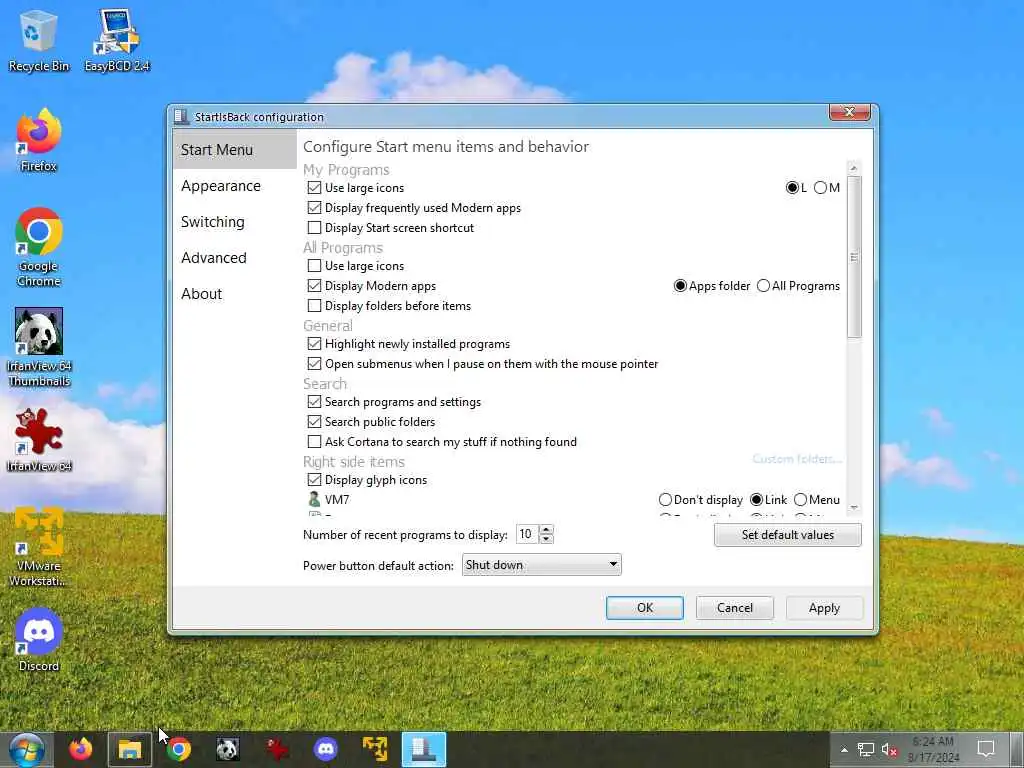Click the Apply button
1024x768 pixels.
click(x=824, y=608)
